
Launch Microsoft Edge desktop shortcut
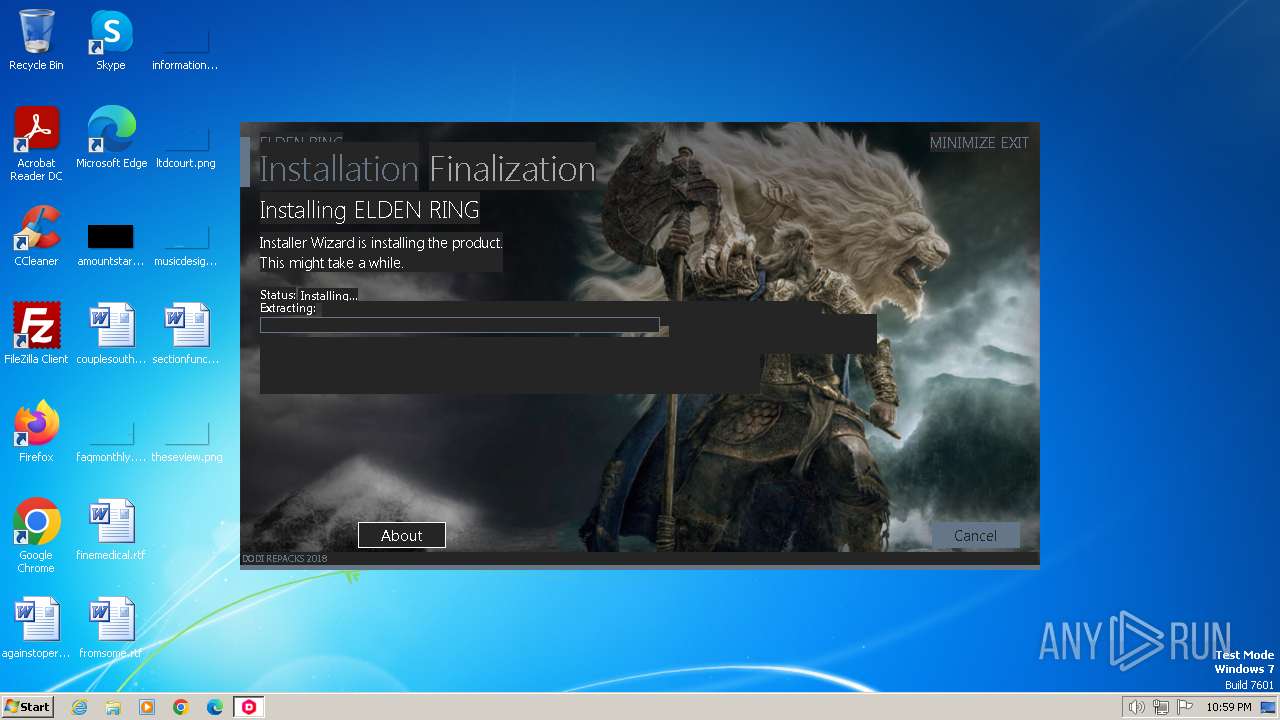111,137
